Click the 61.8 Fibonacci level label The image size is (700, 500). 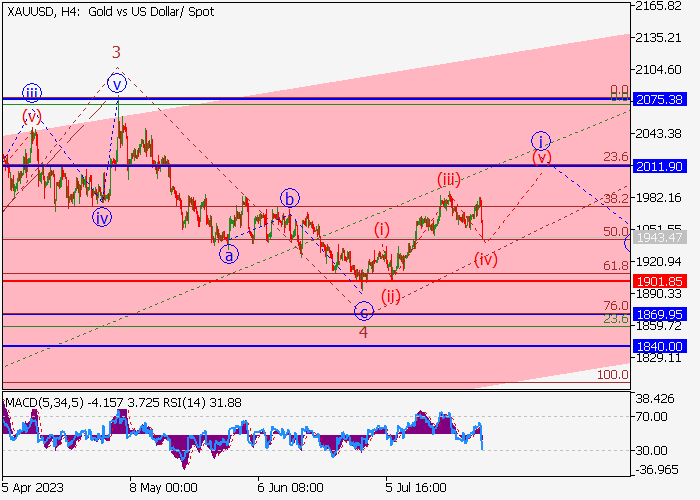pos(616,265)
